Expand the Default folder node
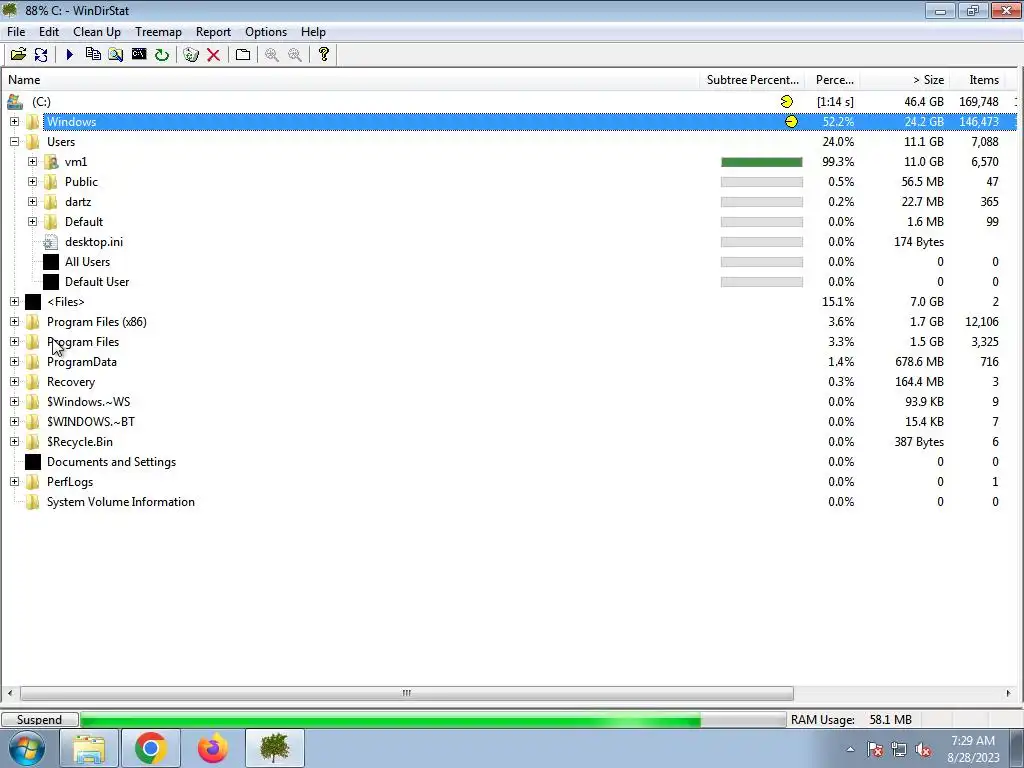The height and width of the screenshot is (768, 1024). [x=33, y=222]
